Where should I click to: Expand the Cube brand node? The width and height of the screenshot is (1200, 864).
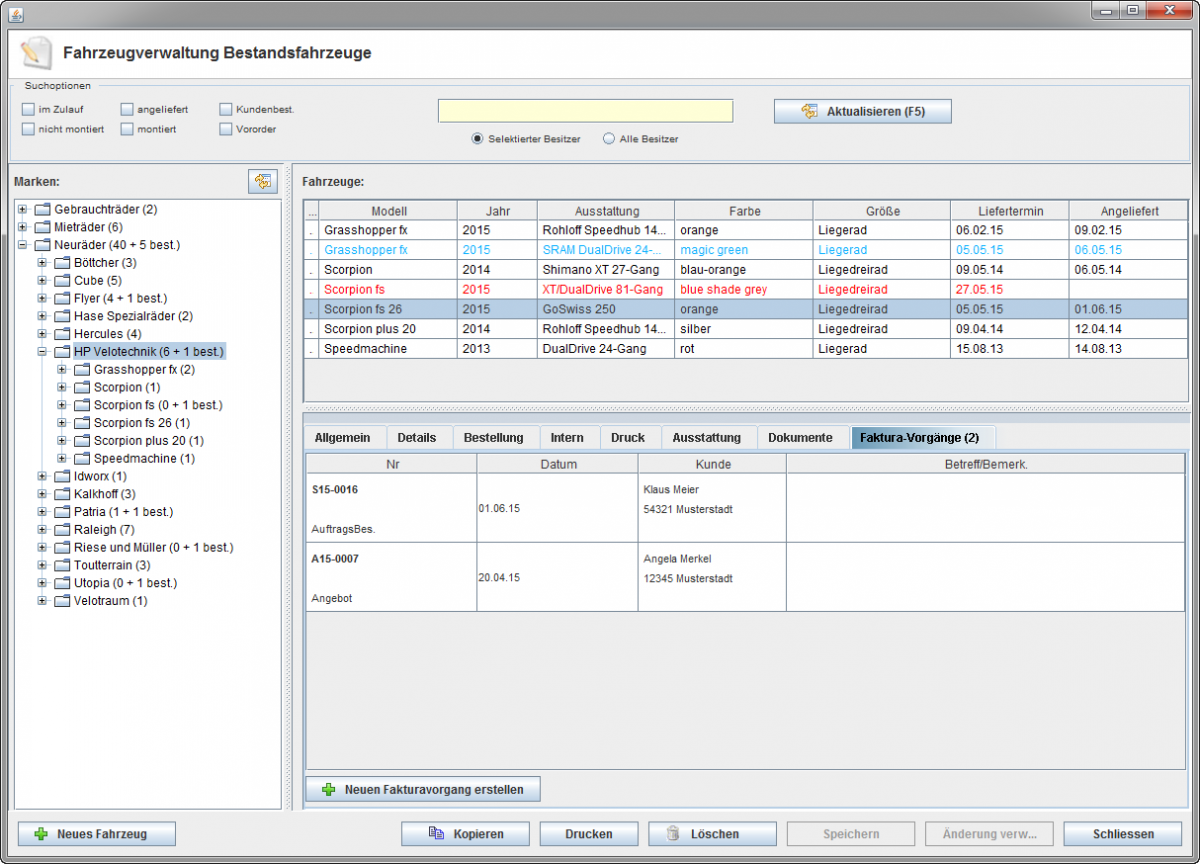(42, 281)
